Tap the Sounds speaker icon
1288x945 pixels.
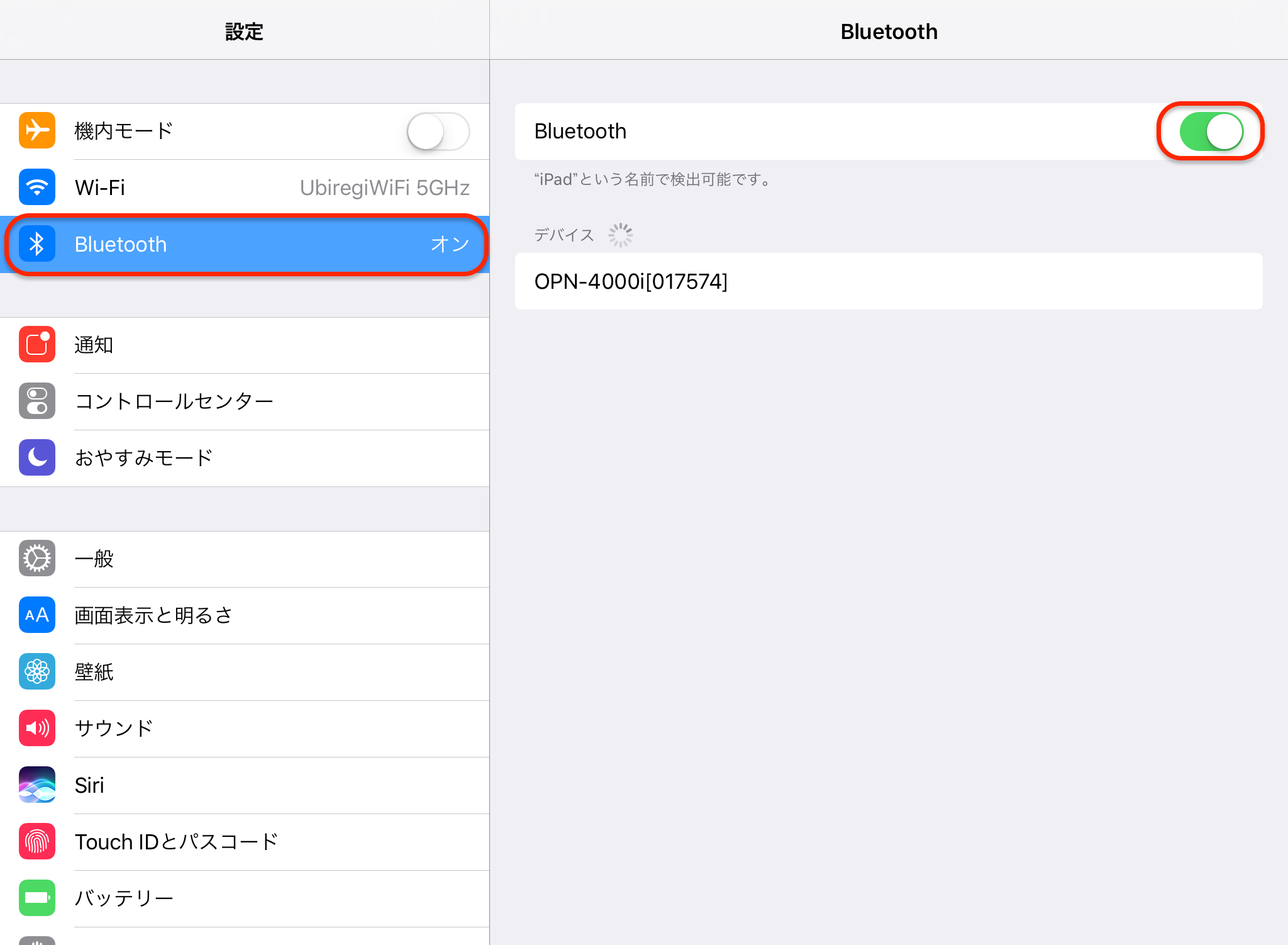coord(37,729)
